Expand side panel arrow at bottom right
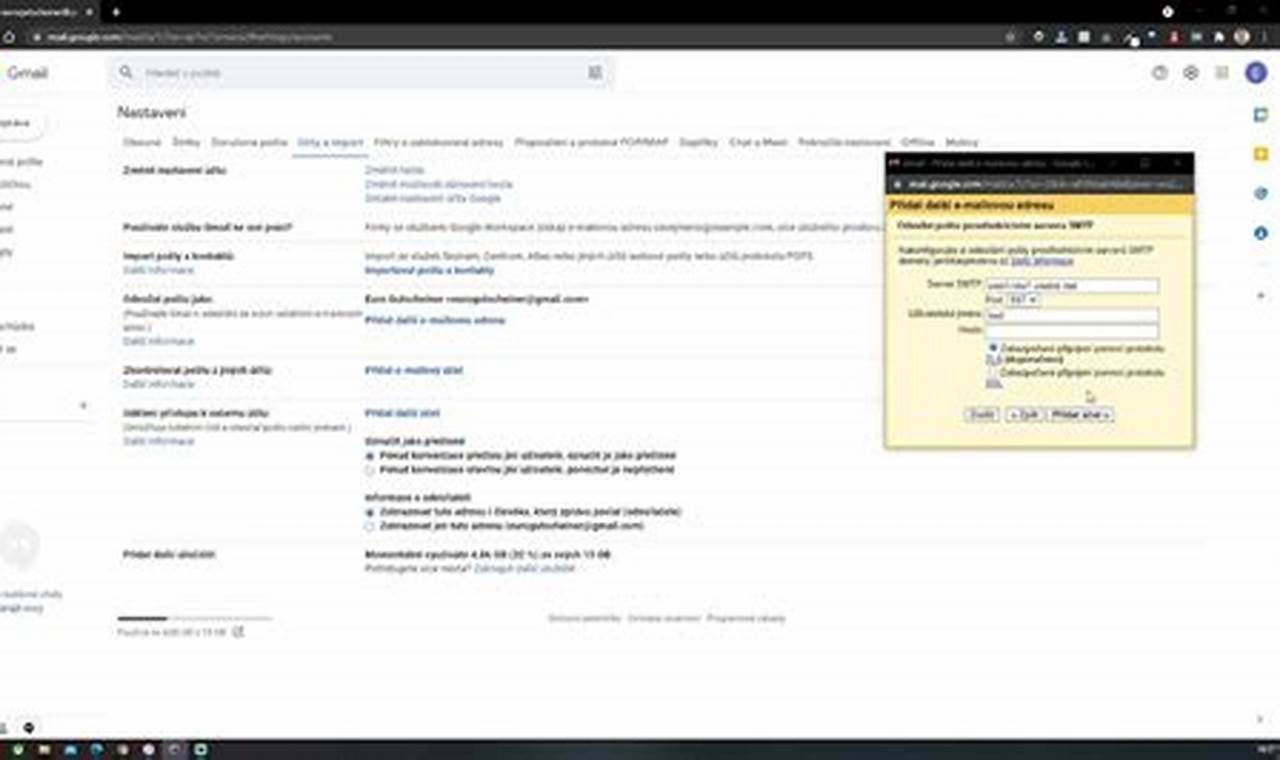The image size is (1280, 760). (1261, 720)
